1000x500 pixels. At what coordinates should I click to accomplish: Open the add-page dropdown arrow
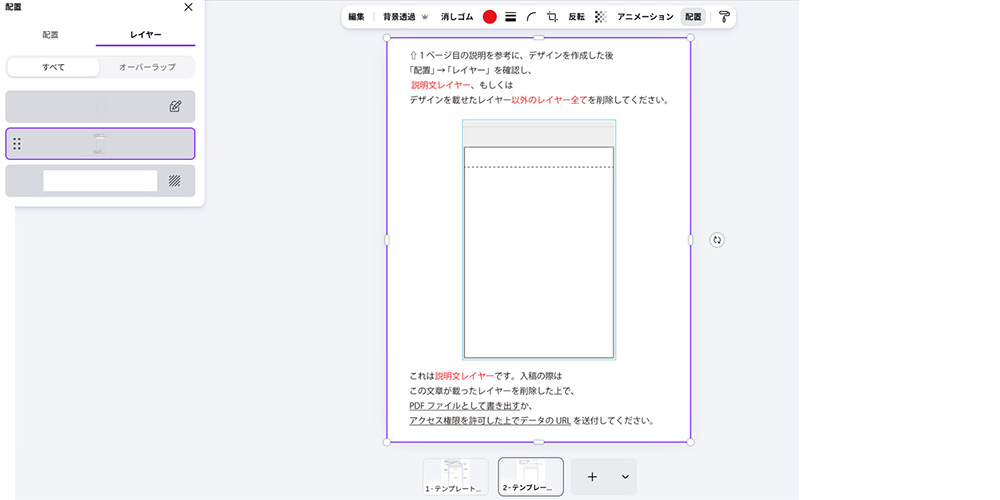point(625,477)
